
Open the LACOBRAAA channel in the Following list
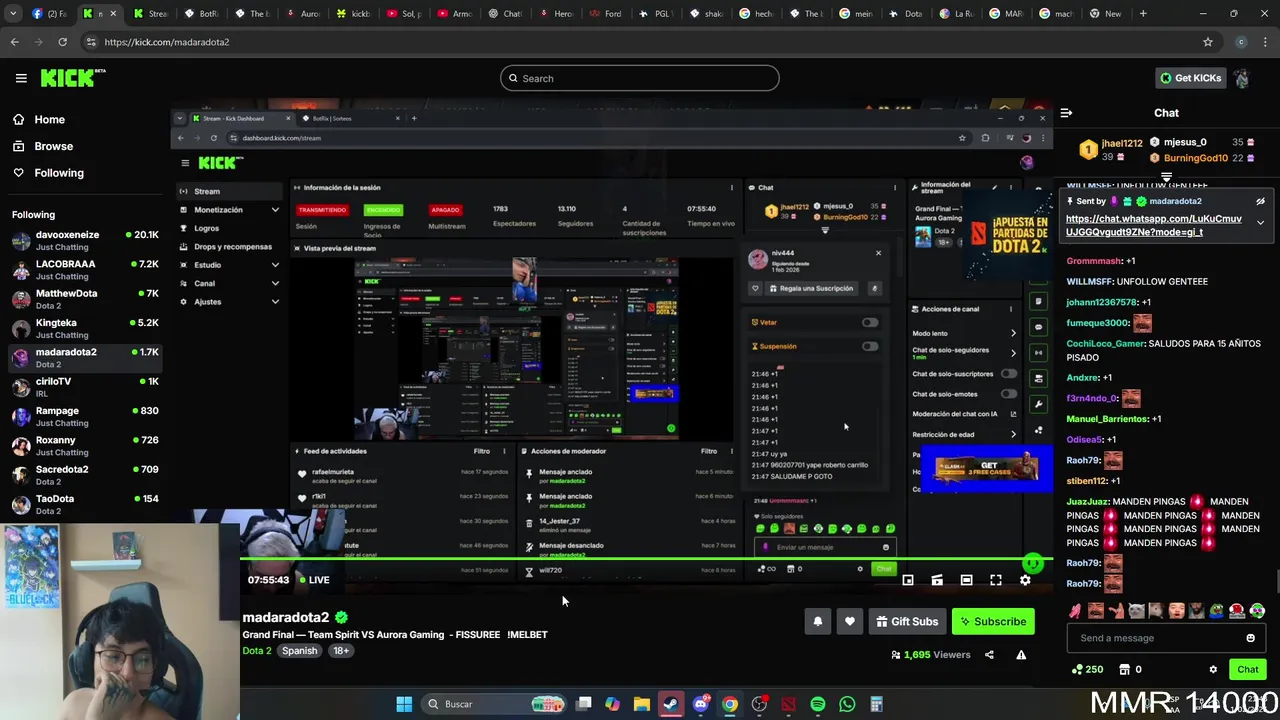85,270
